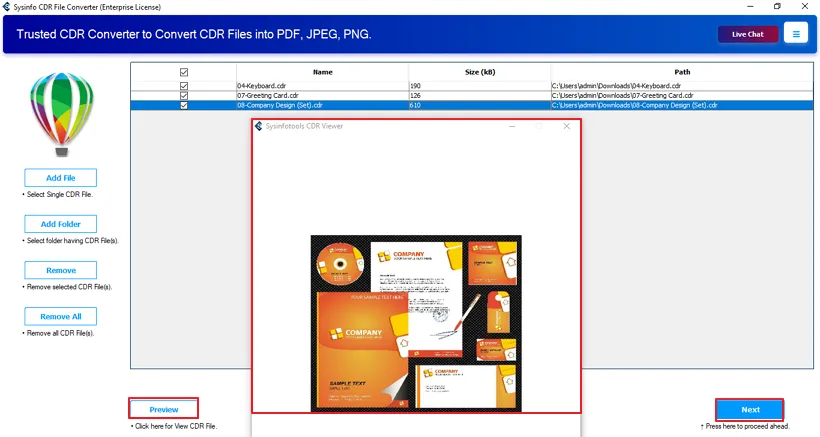The width and height of the screenshot is (820, 437).
Task: Select the 04-Keyboard.cdr file name
Action: 261,86
